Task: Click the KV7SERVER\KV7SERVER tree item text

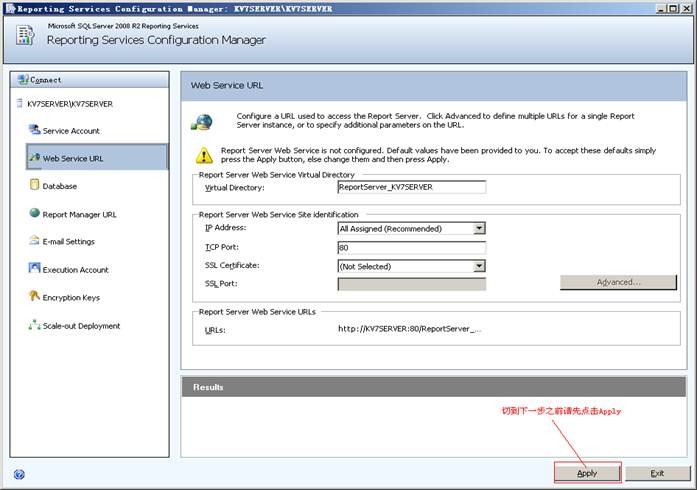Action: [x=70, y=104]
